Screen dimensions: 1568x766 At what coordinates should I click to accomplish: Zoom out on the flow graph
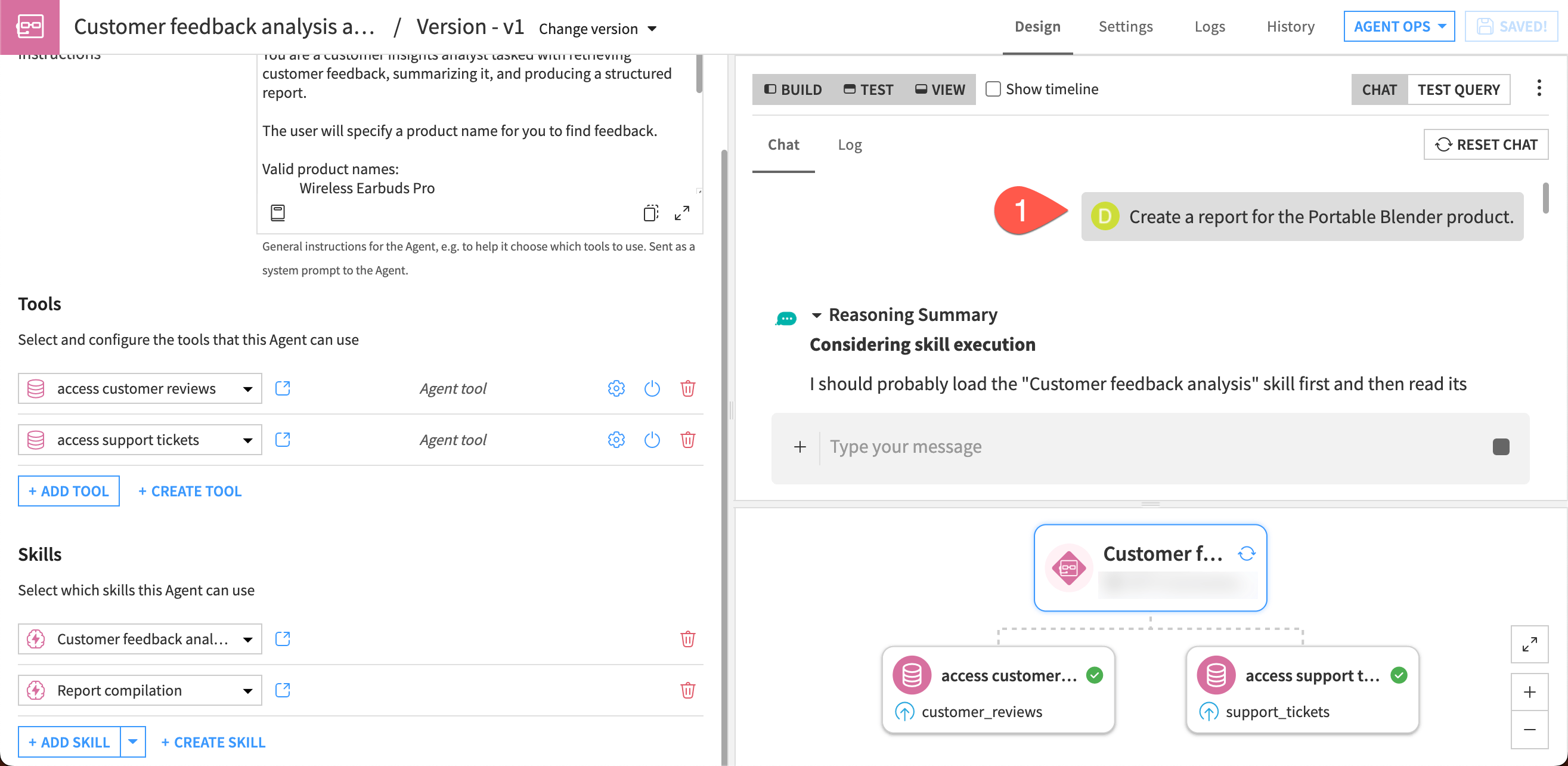1529,730
